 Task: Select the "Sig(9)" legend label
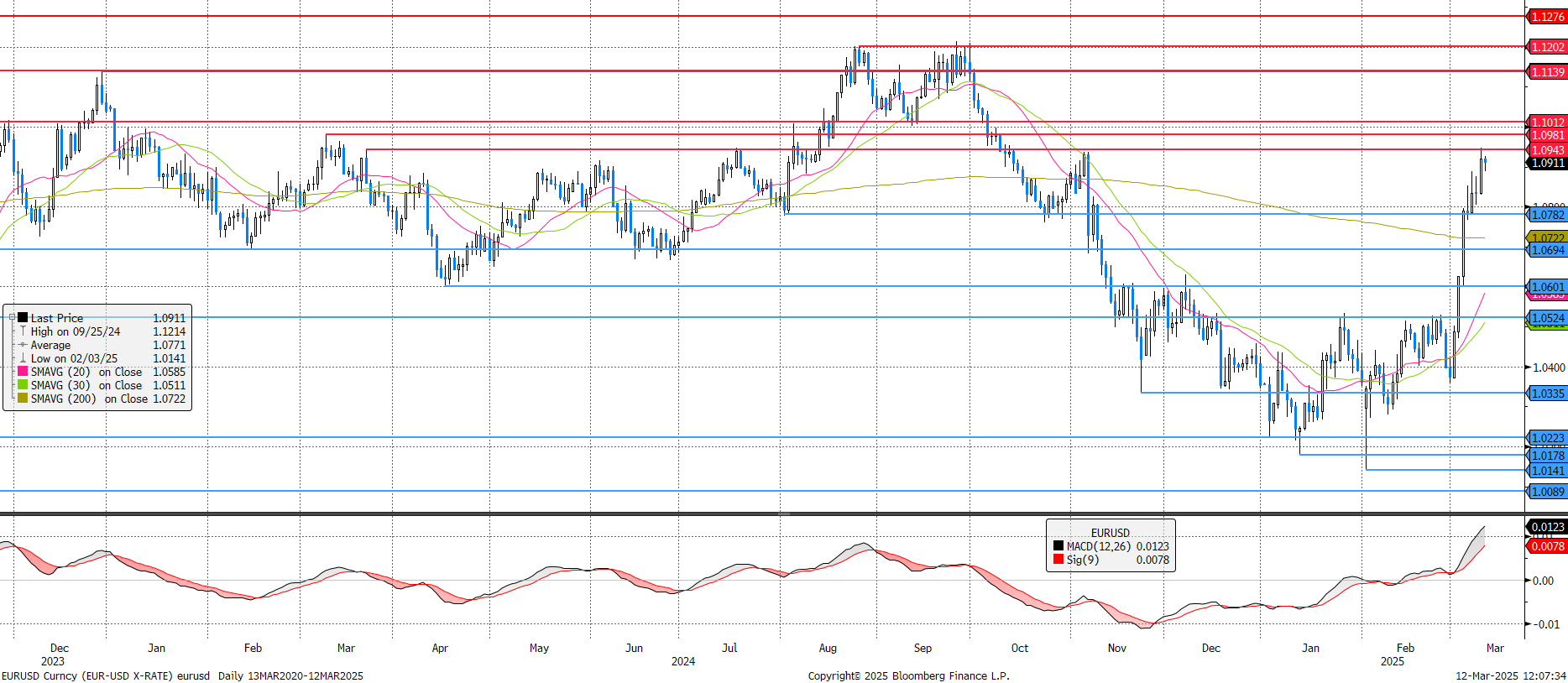tap(1083, 560)
